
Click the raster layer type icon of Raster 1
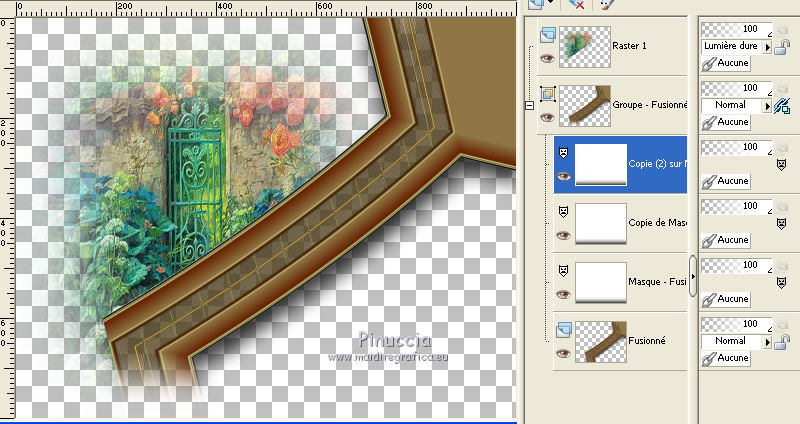pos(547,35)
